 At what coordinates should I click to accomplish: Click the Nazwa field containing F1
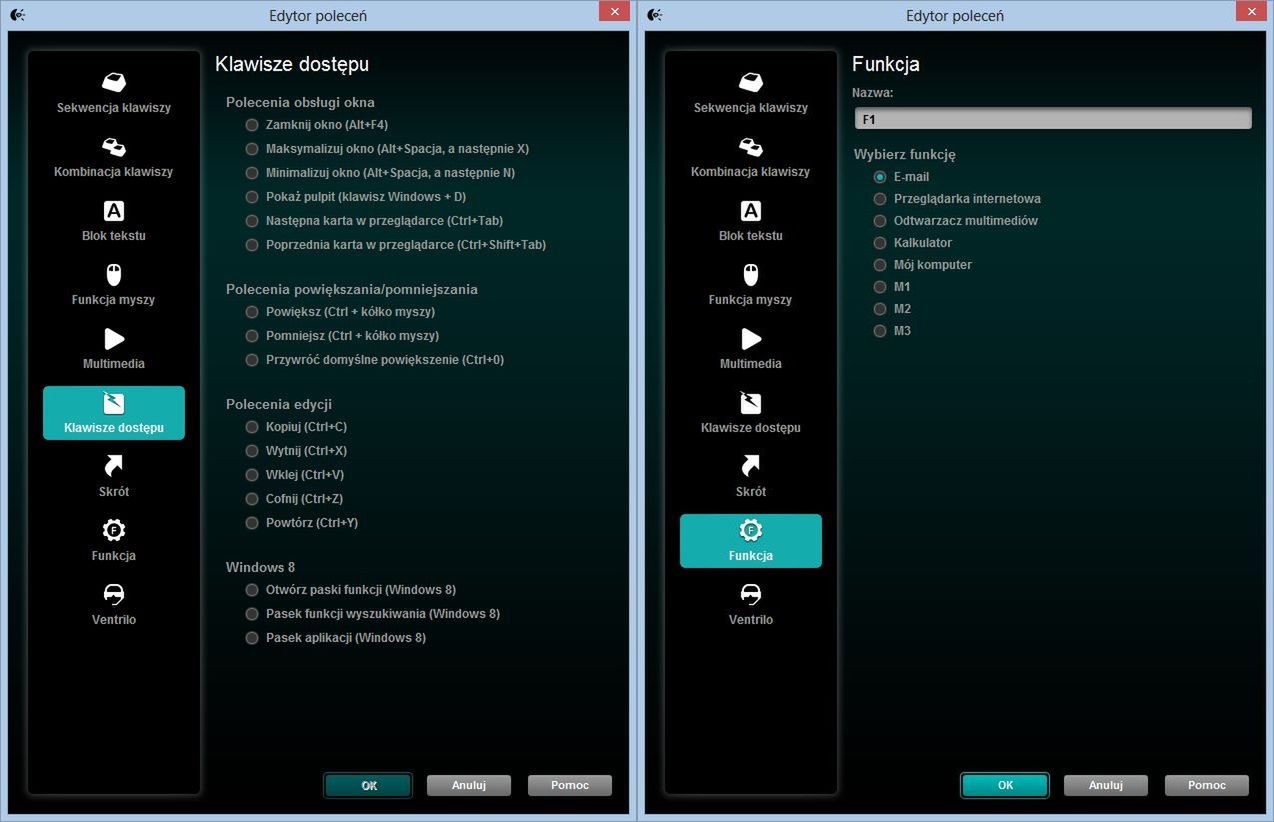click(x=1052, y=118)
